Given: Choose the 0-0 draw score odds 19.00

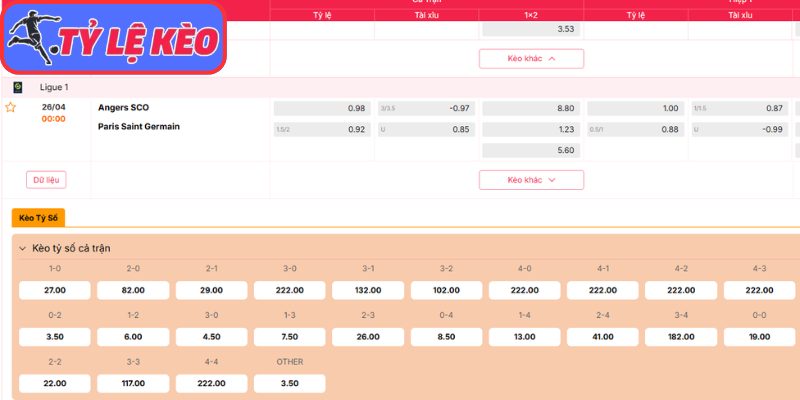Looking at the screenshot, I should 757,337.
